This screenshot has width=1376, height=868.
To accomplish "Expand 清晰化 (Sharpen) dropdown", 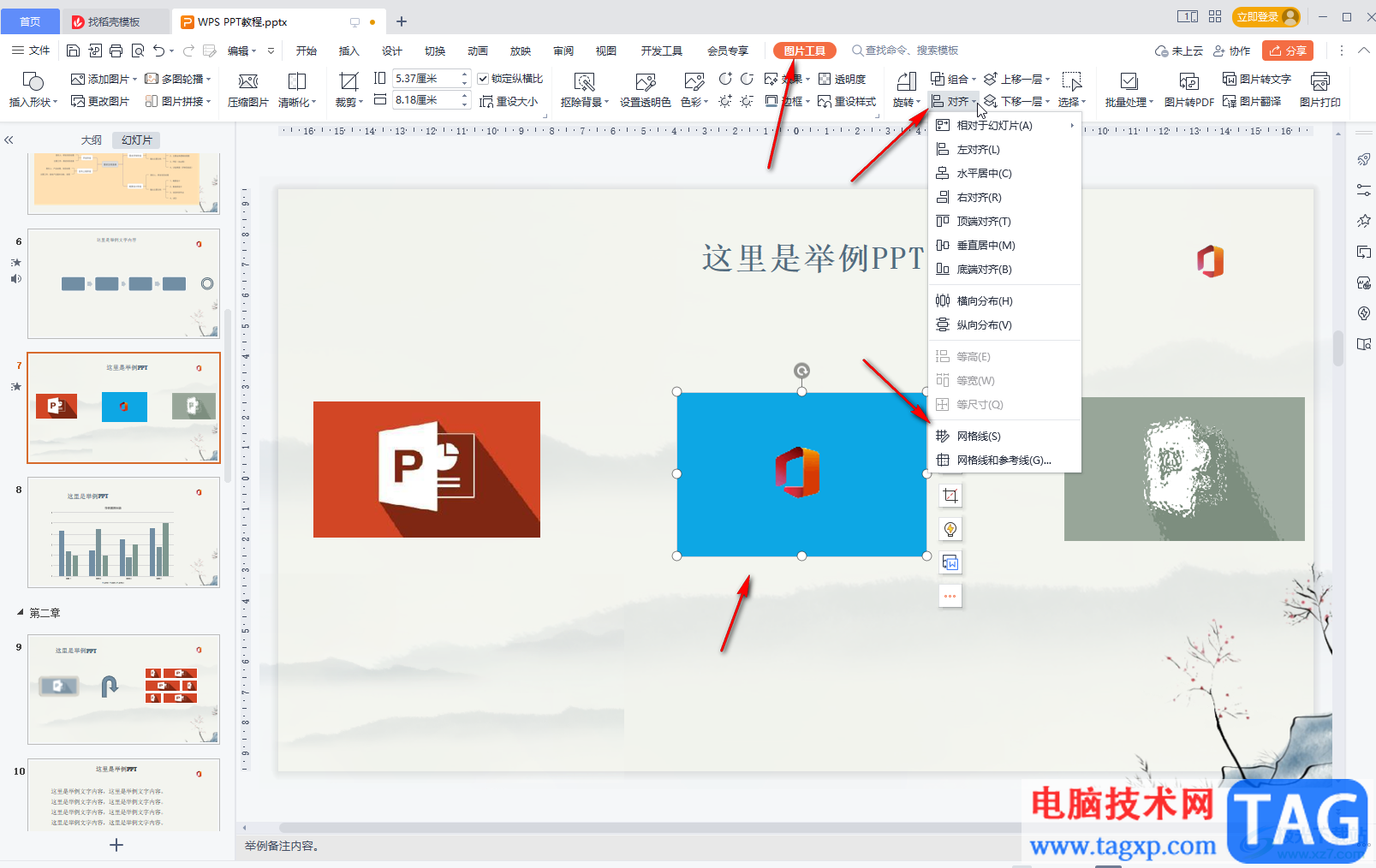I will tap(314, 102).
